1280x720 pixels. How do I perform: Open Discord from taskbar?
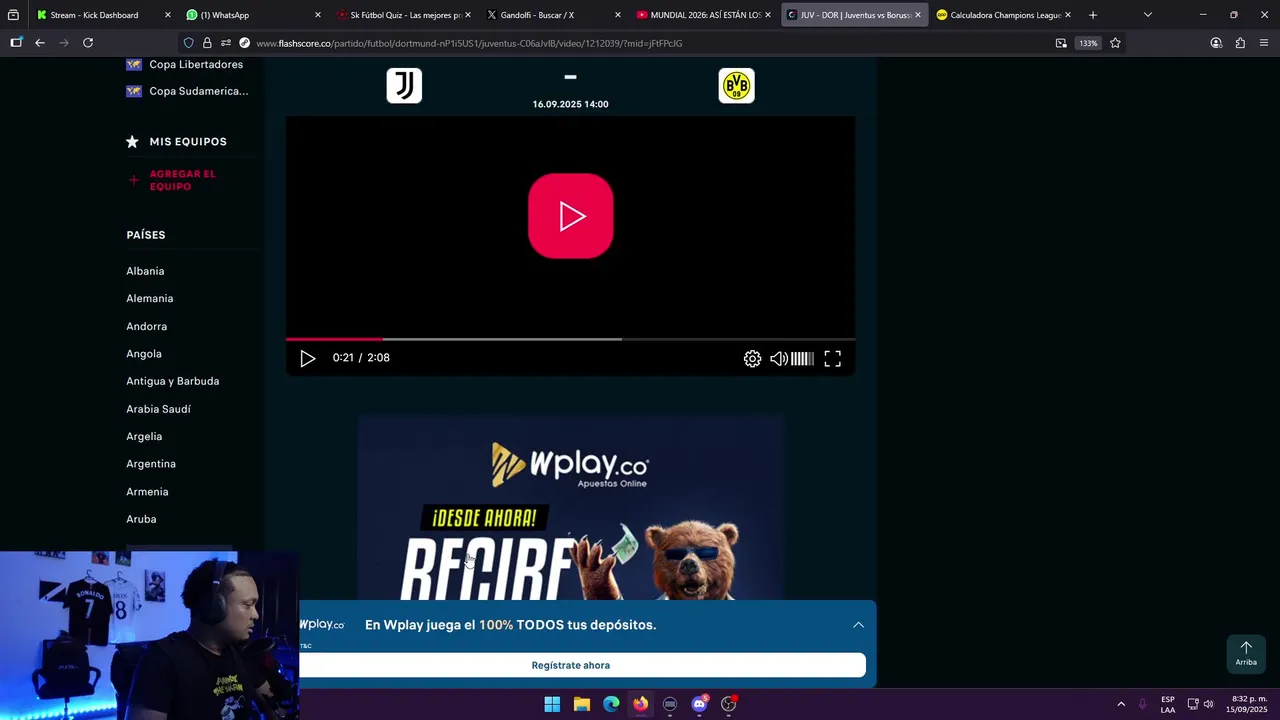tap(699, 704)
